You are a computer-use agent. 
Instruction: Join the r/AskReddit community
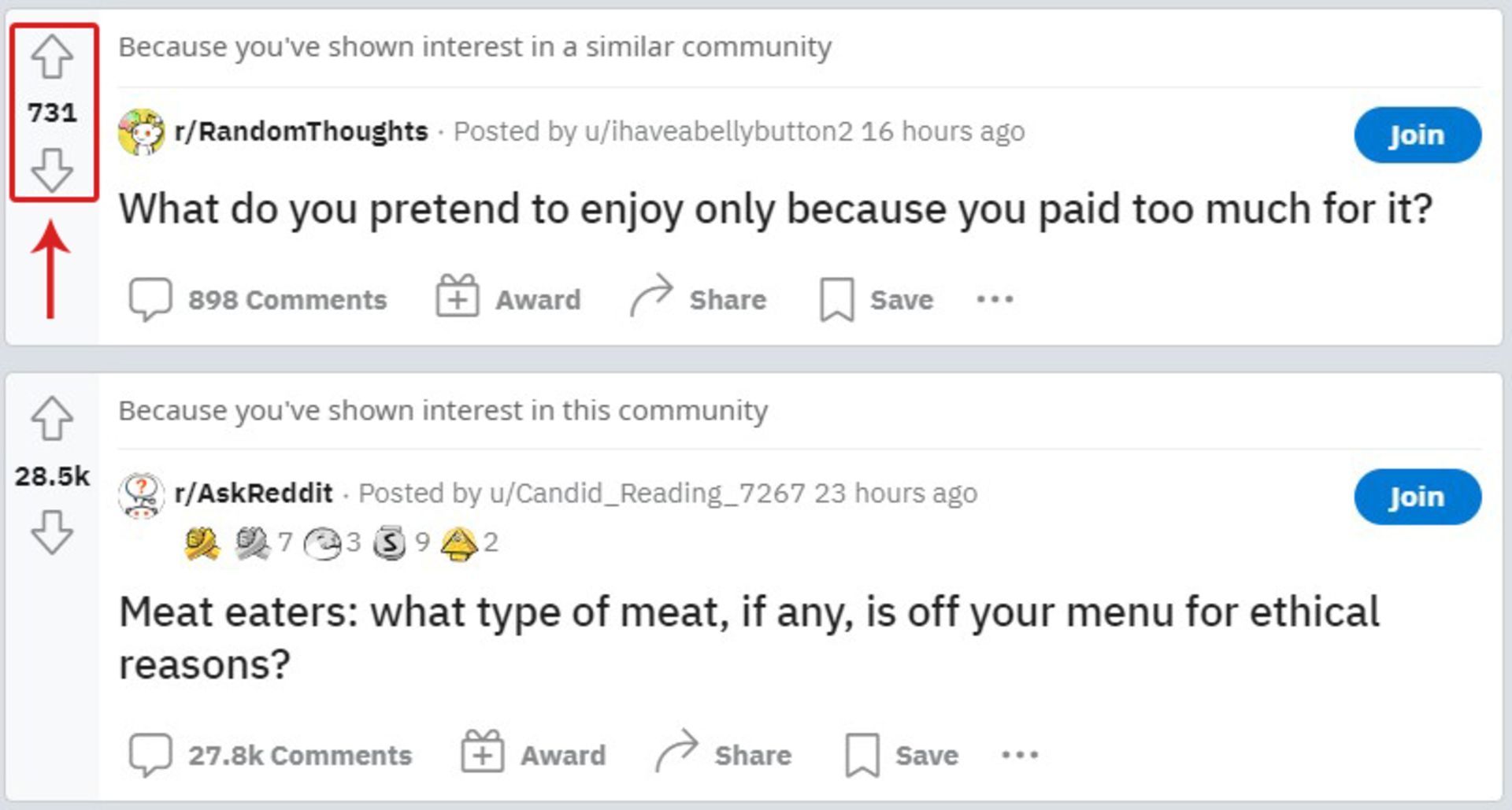[x=1417, y=497]
